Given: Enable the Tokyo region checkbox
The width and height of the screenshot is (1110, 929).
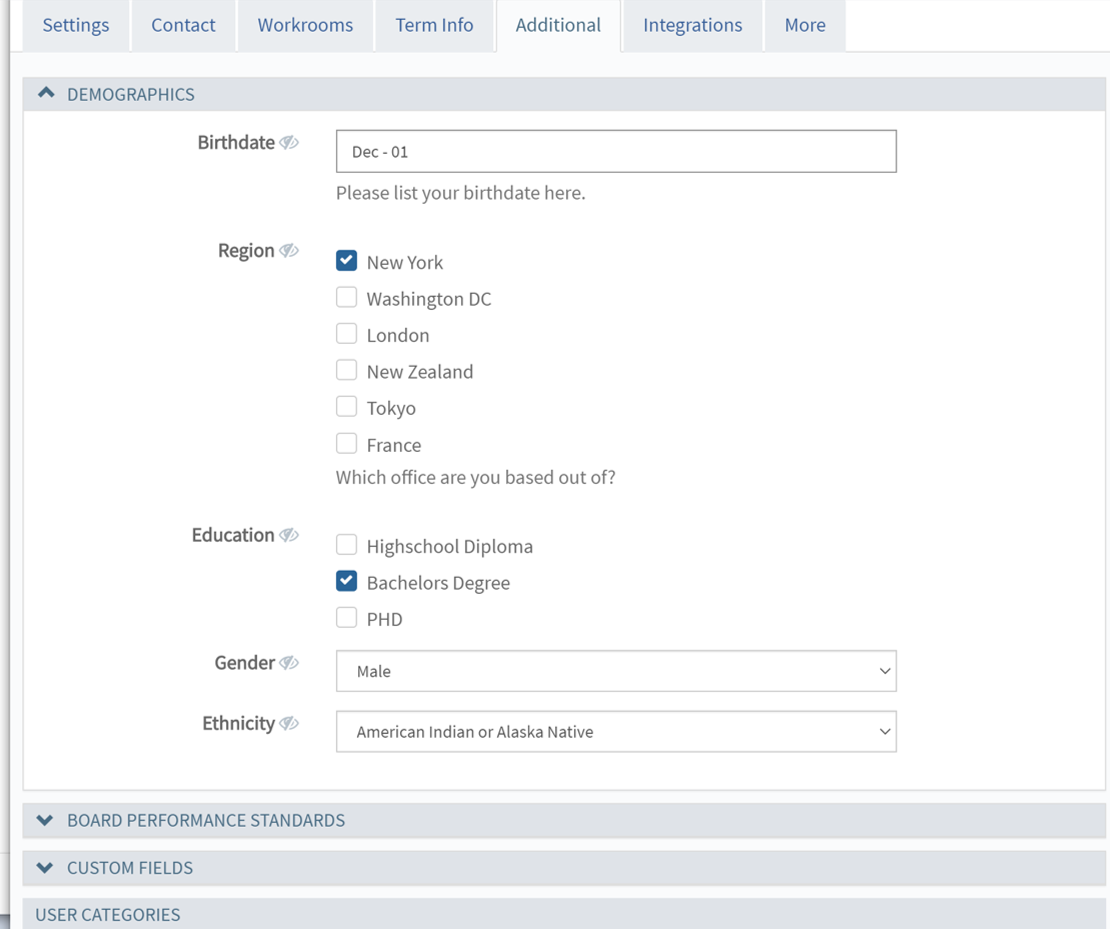Looking at the screenshot, I should pos(346,407).
